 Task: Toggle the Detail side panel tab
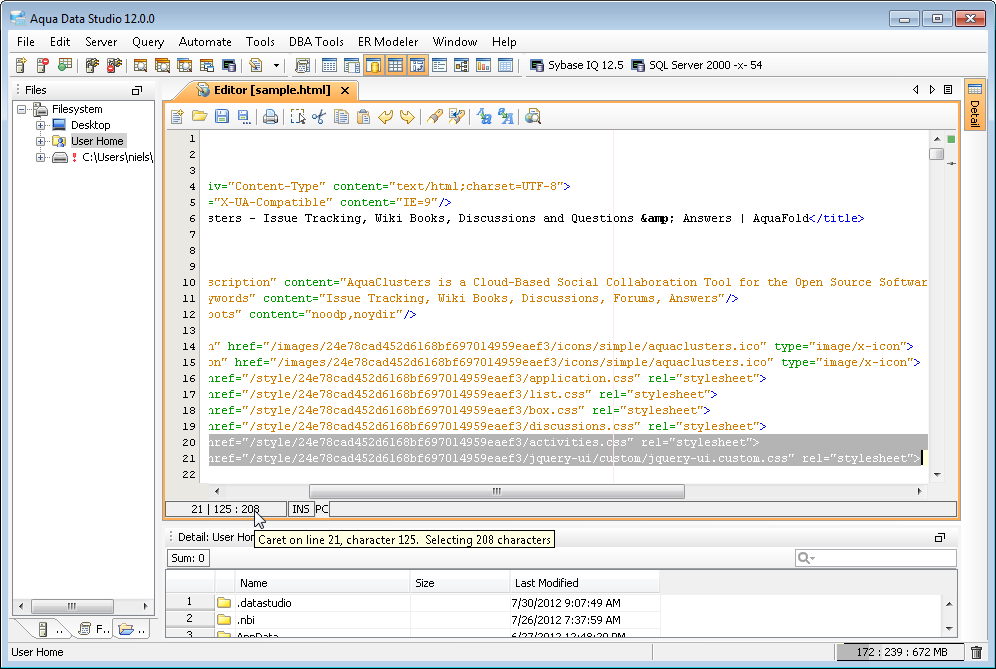(x=974, y=105)
